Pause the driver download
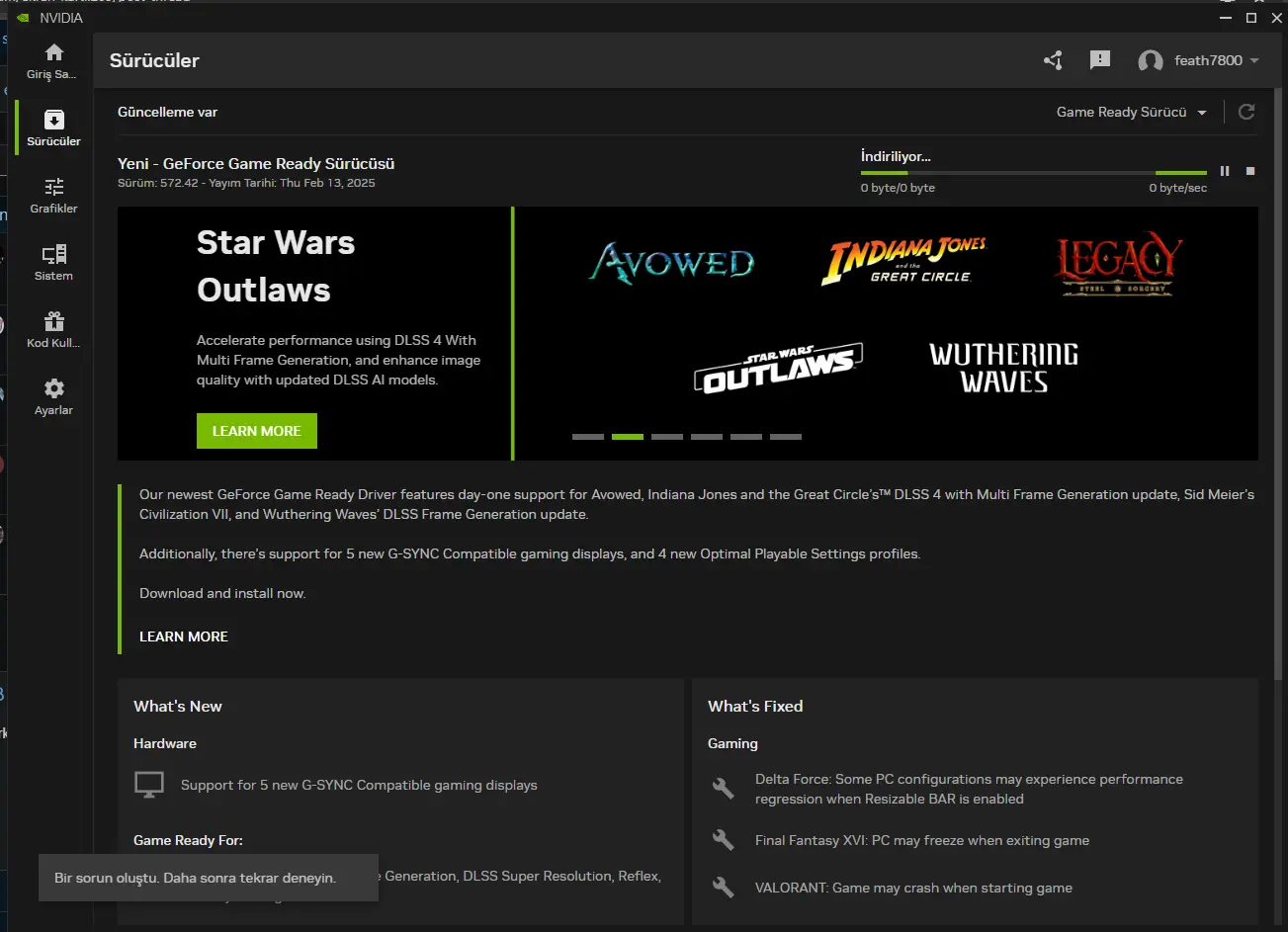Viewport: 1288px width, 932px height. pyautogui.click(x=1225, y=171)
